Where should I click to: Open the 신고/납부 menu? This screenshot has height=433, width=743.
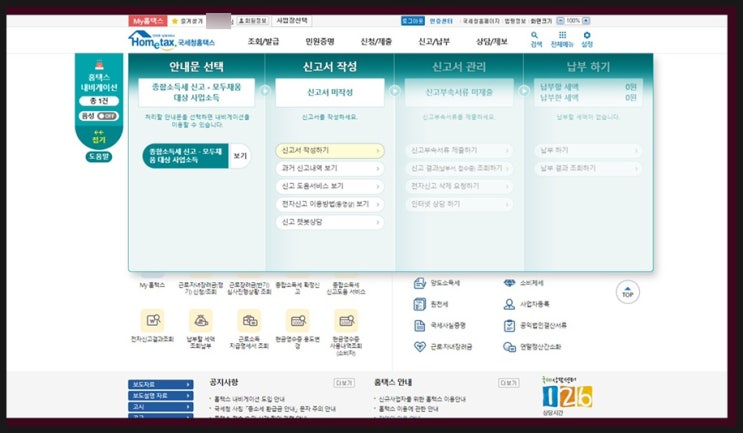434,42
